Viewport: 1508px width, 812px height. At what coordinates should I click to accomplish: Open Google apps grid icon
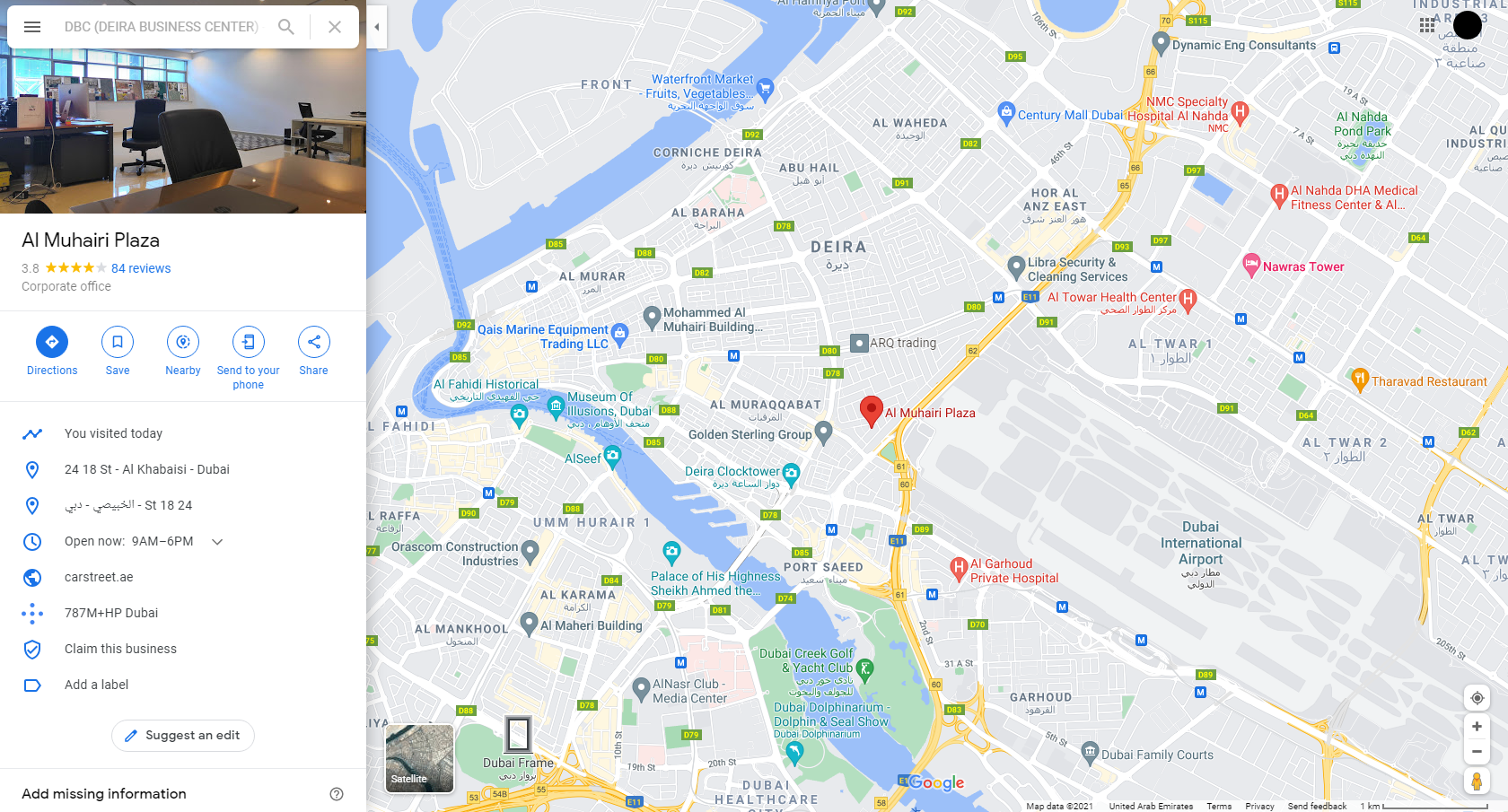click(x=1427, y=25)
